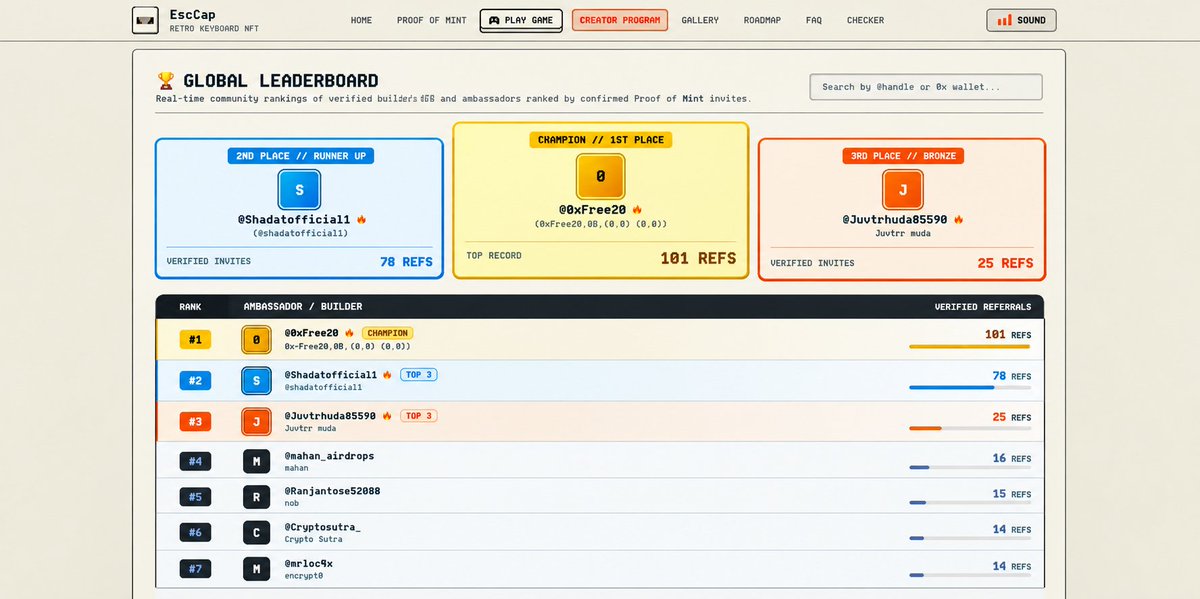Click the #4 rank badge

tap(195, 461)
